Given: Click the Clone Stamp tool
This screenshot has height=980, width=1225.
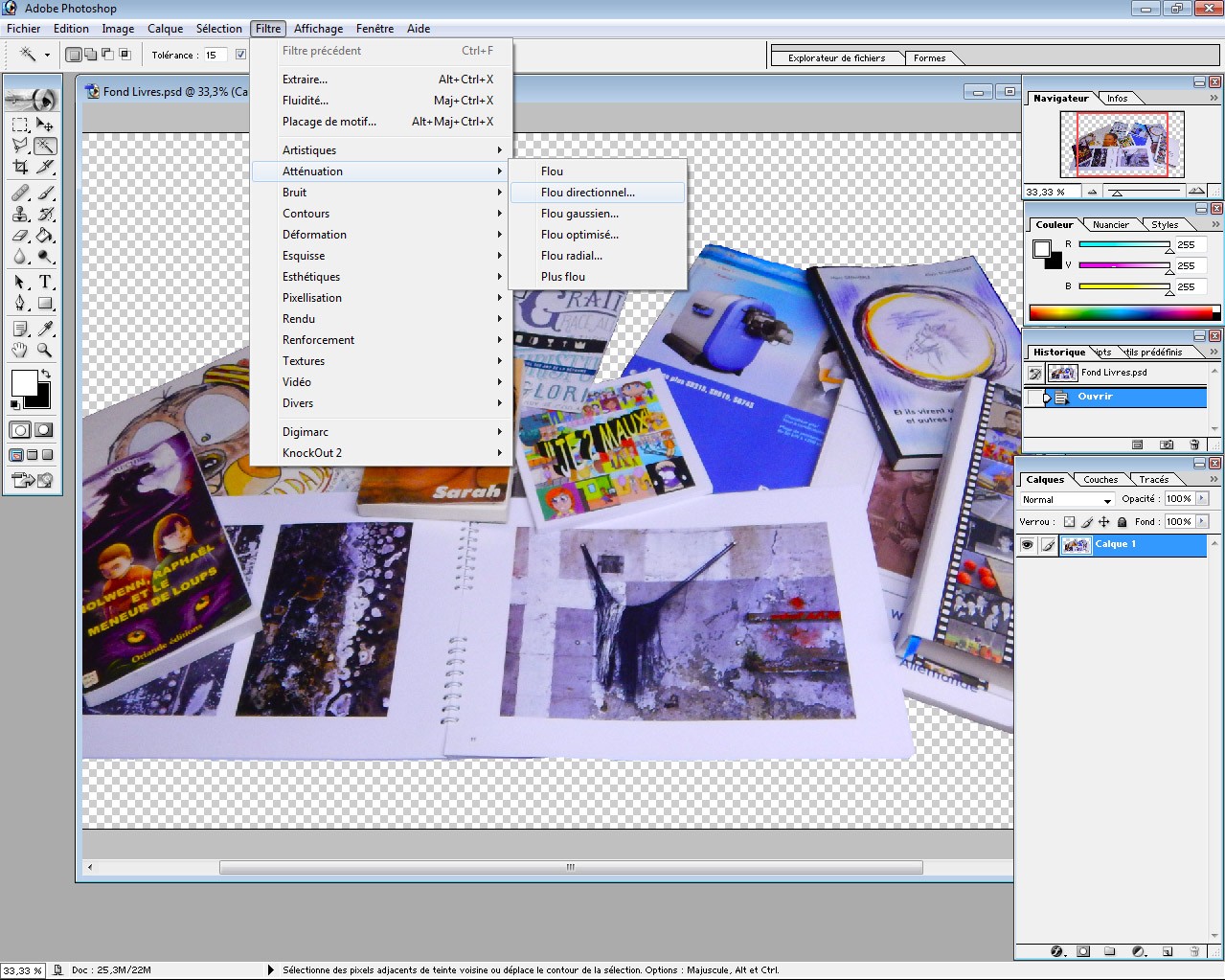Looking at the screenshot, I should 20,214.
